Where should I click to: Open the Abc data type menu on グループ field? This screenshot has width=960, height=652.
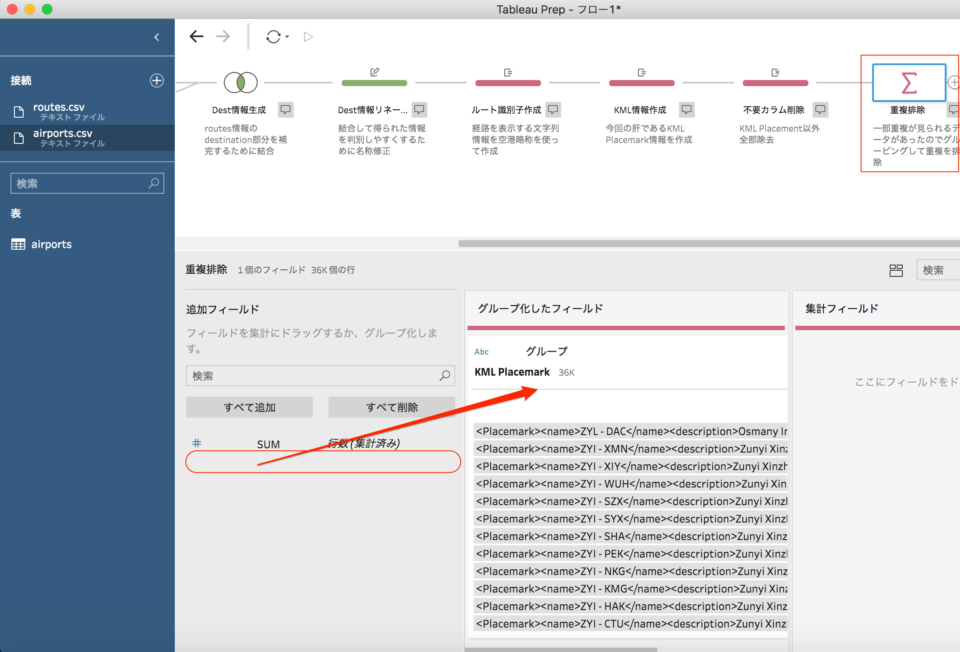(x=483, y=351)
